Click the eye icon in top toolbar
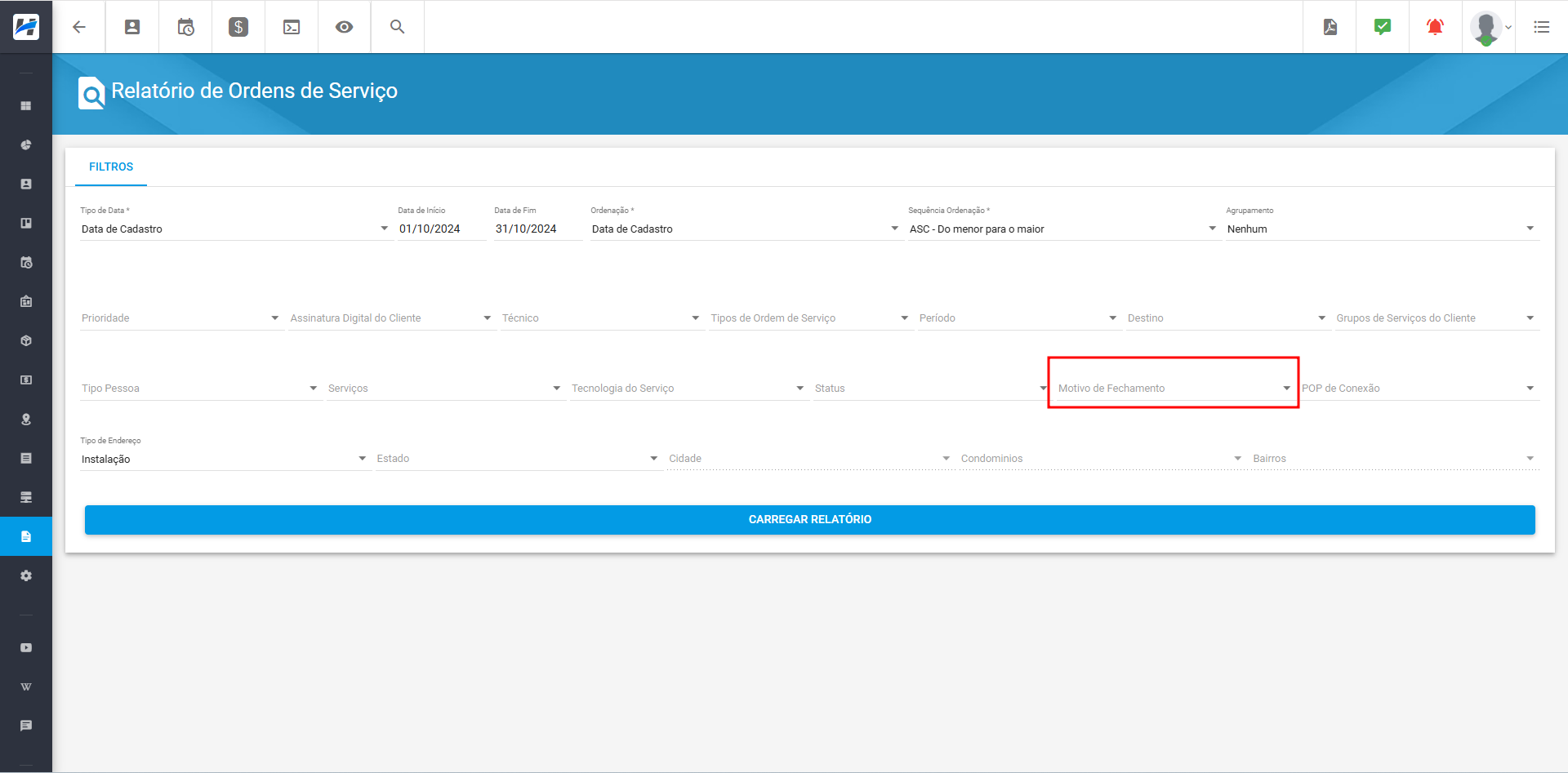Screen dimensions: 1568x773 click(x=345, y=27)
